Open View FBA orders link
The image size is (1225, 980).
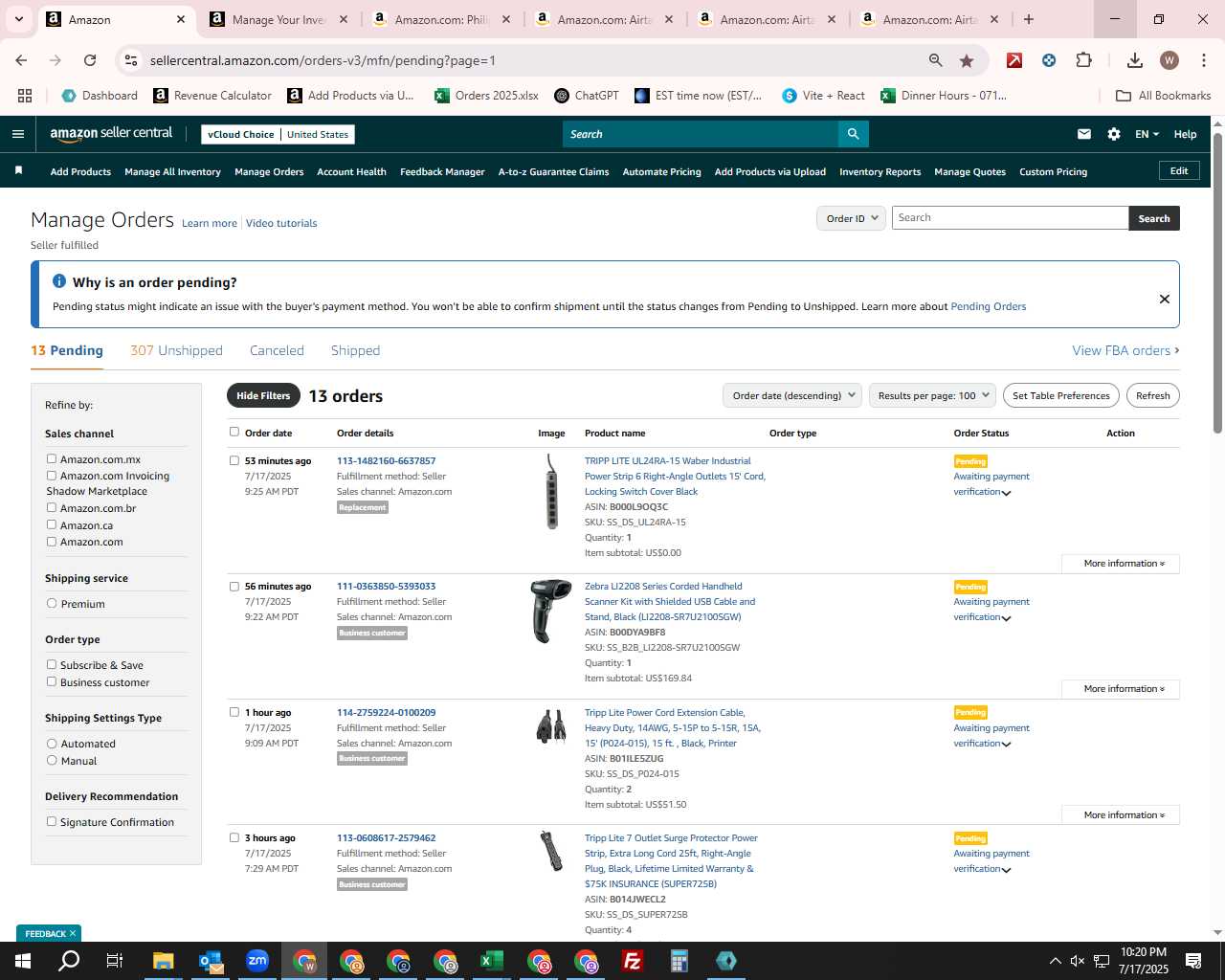[x=1125, y=350]
